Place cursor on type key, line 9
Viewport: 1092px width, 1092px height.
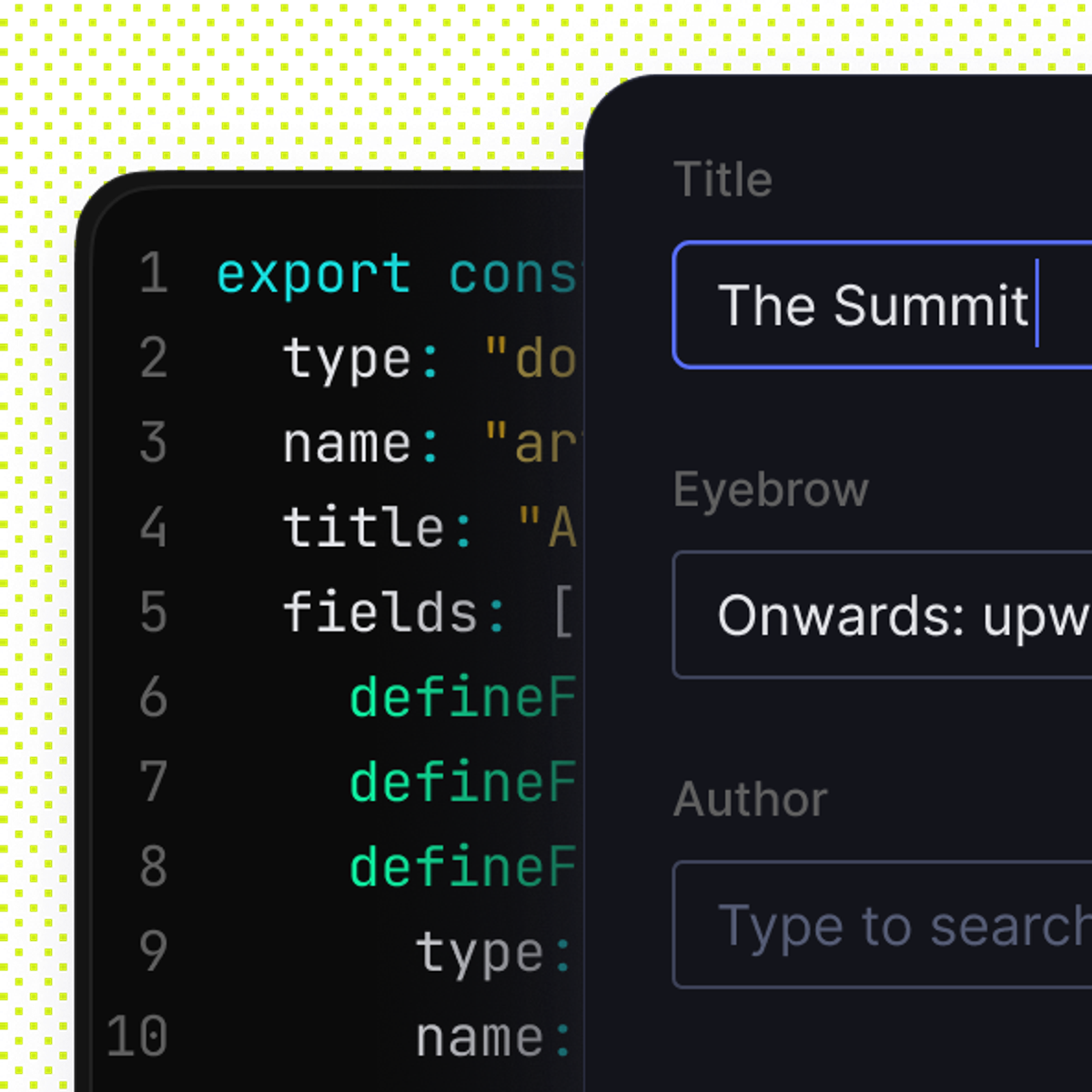pyautogui.click(x=480, y=954)
